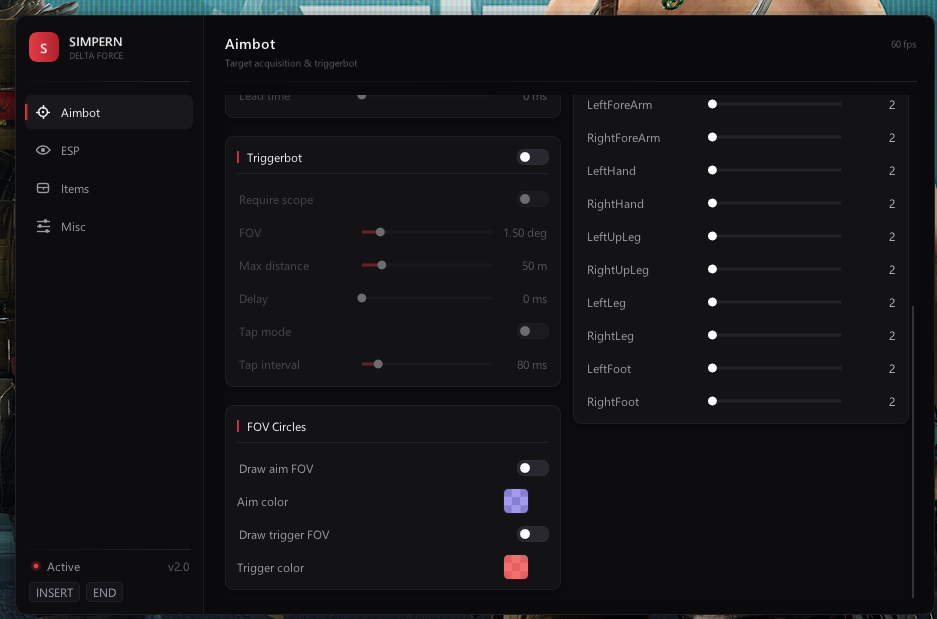
Task: Click the Delay slider handle
Action: (362, 298)
